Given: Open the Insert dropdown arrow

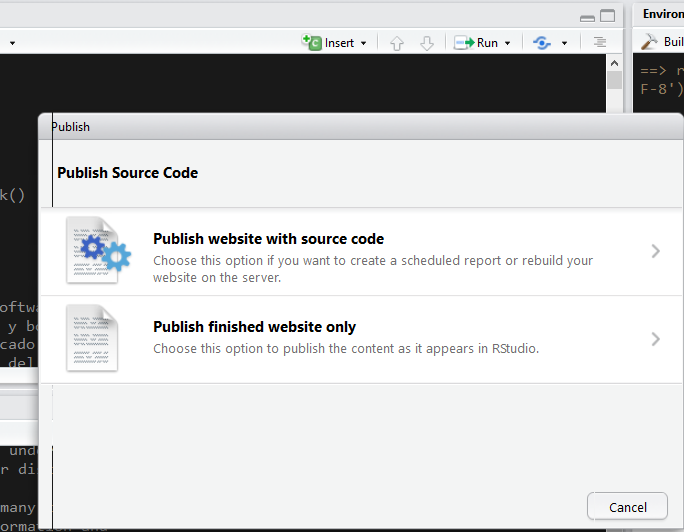Looking at the screenshot, I should [x=364, y=43].
